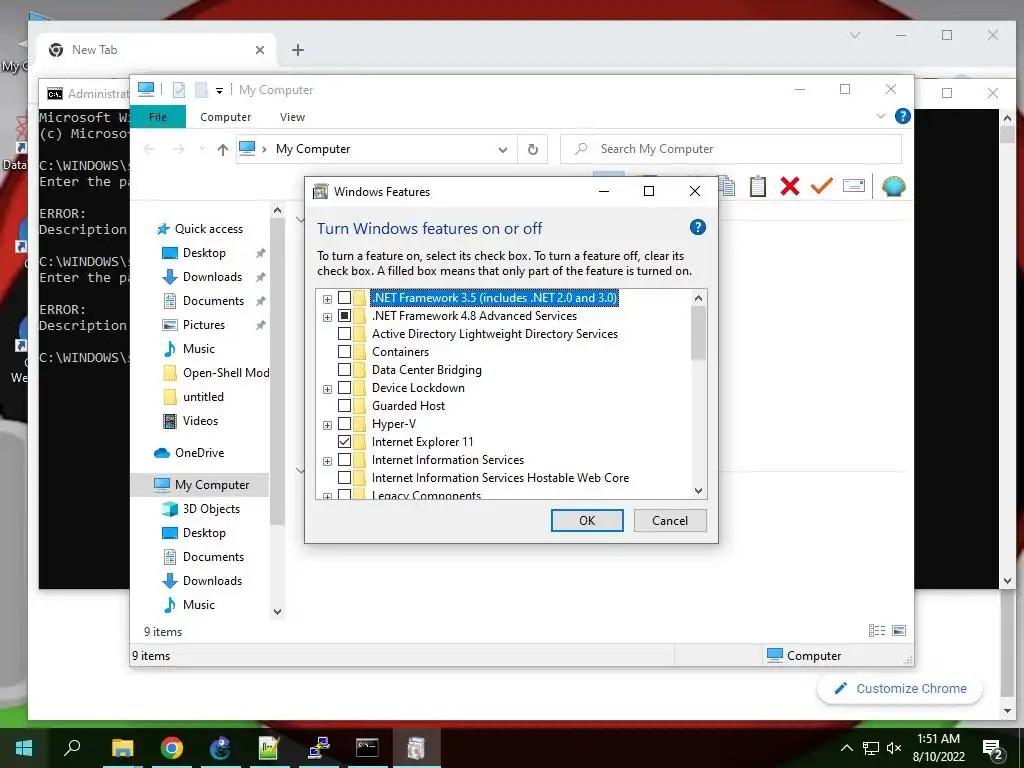Show hidden system tray icons
The height and width of the screenshot is (768, 1024).
pyautogui.click(x=846, y=748)
